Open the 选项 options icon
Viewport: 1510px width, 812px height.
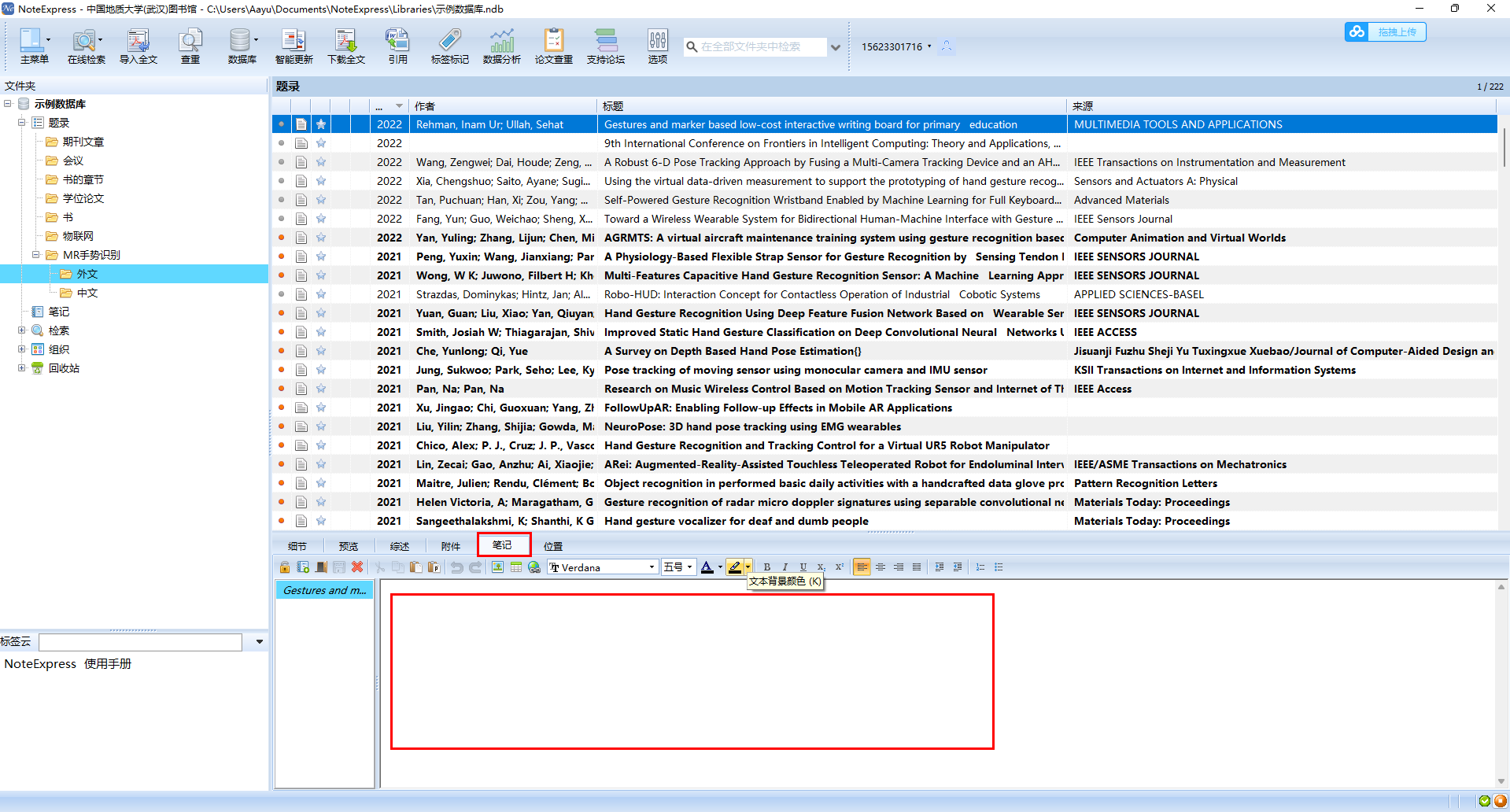tap(657, 46)
